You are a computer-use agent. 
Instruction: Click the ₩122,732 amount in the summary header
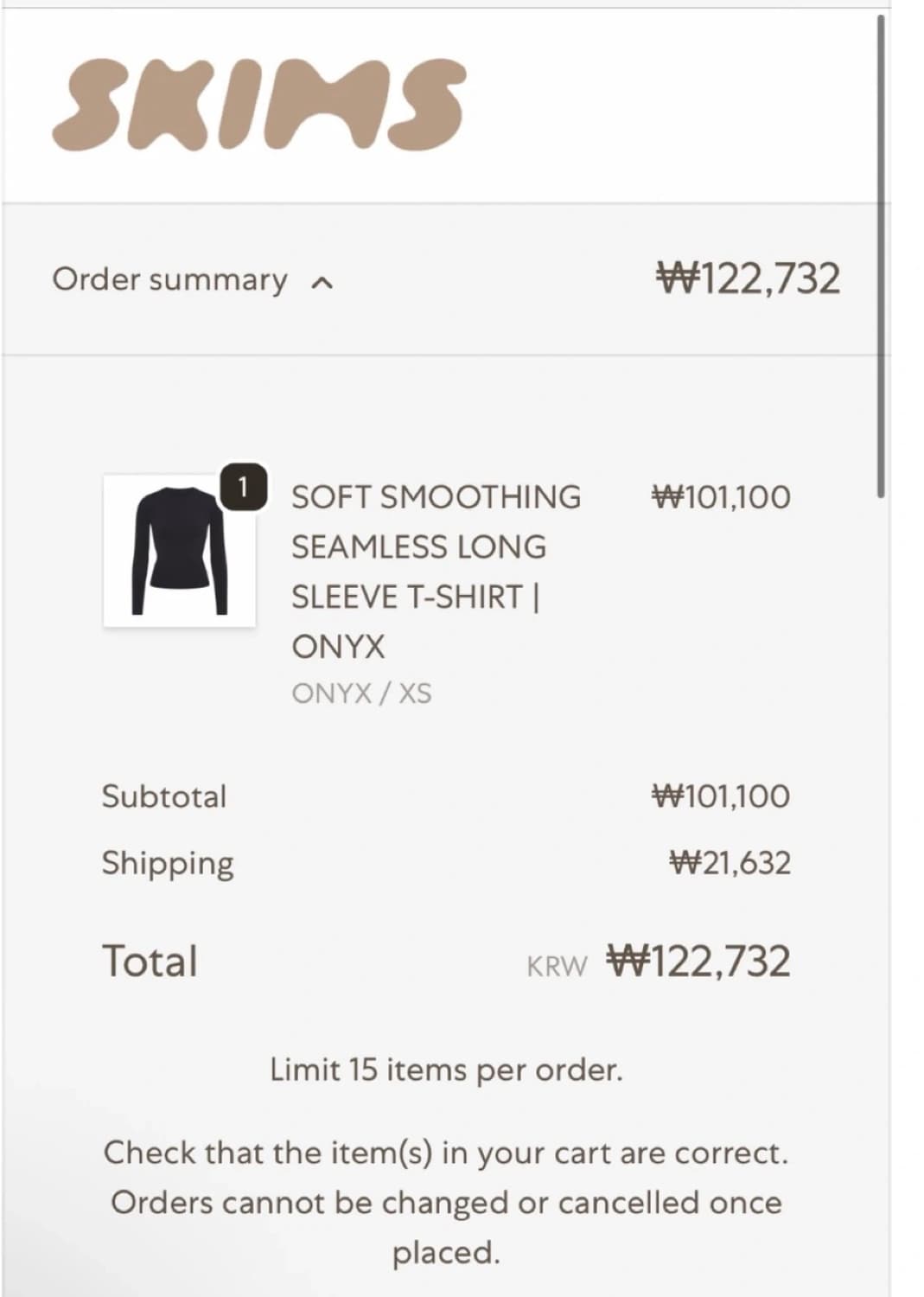click(748, 278)
